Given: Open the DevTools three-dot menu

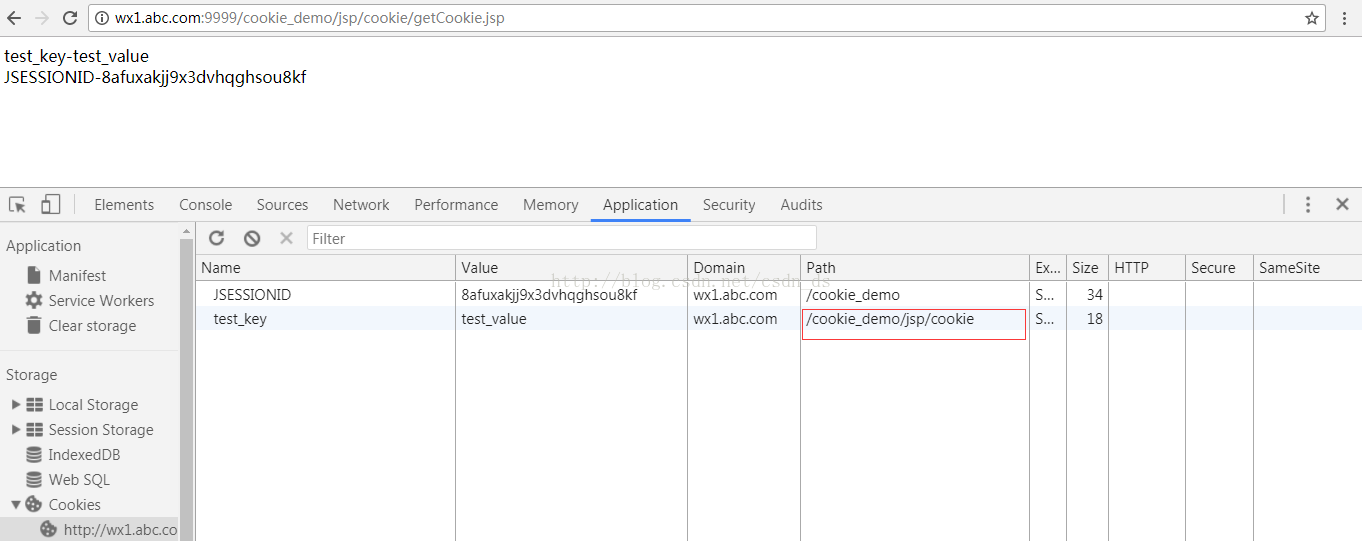Looking at the screenshot, I should point(1307,204).
